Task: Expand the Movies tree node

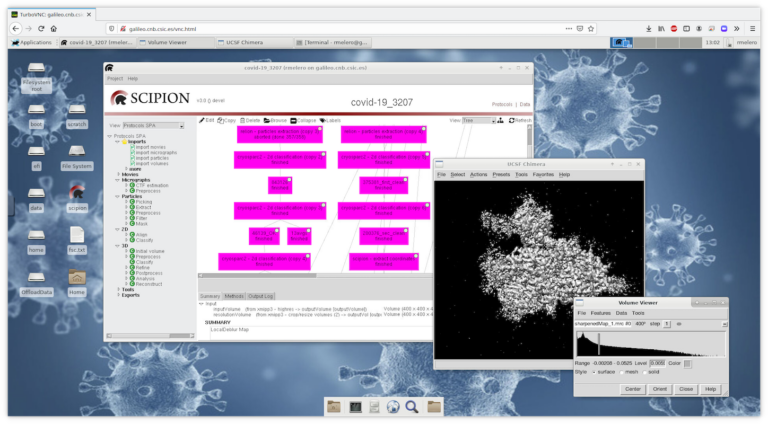Action: pos(118,174)
